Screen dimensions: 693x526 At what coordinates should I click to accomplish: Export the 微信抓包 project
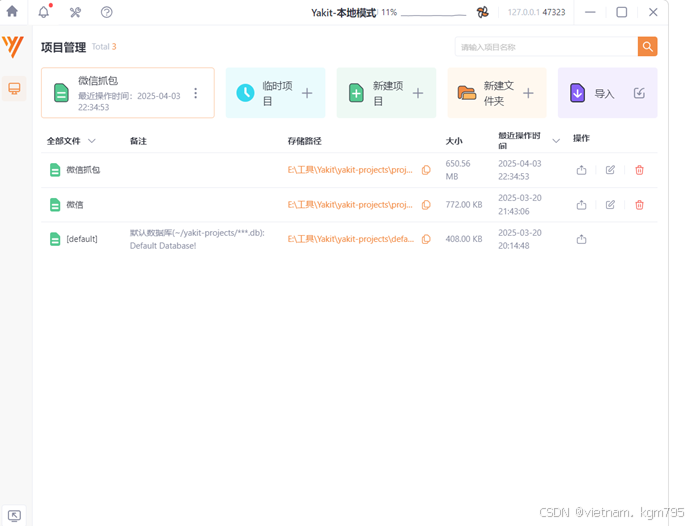tap(581, 170)
